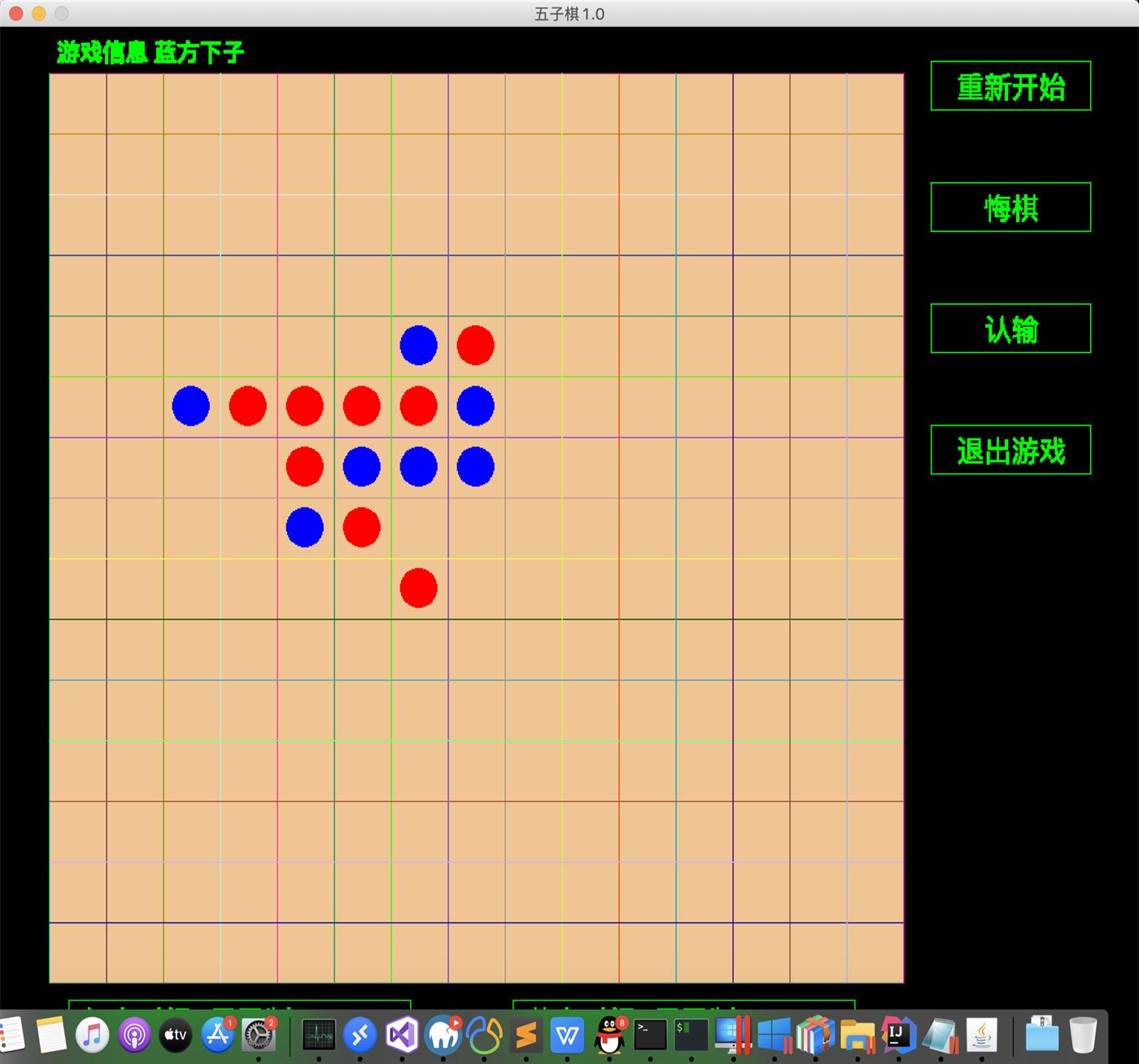
Task: Open the Trash in the dock
Action: (x=1083, y=1036)
